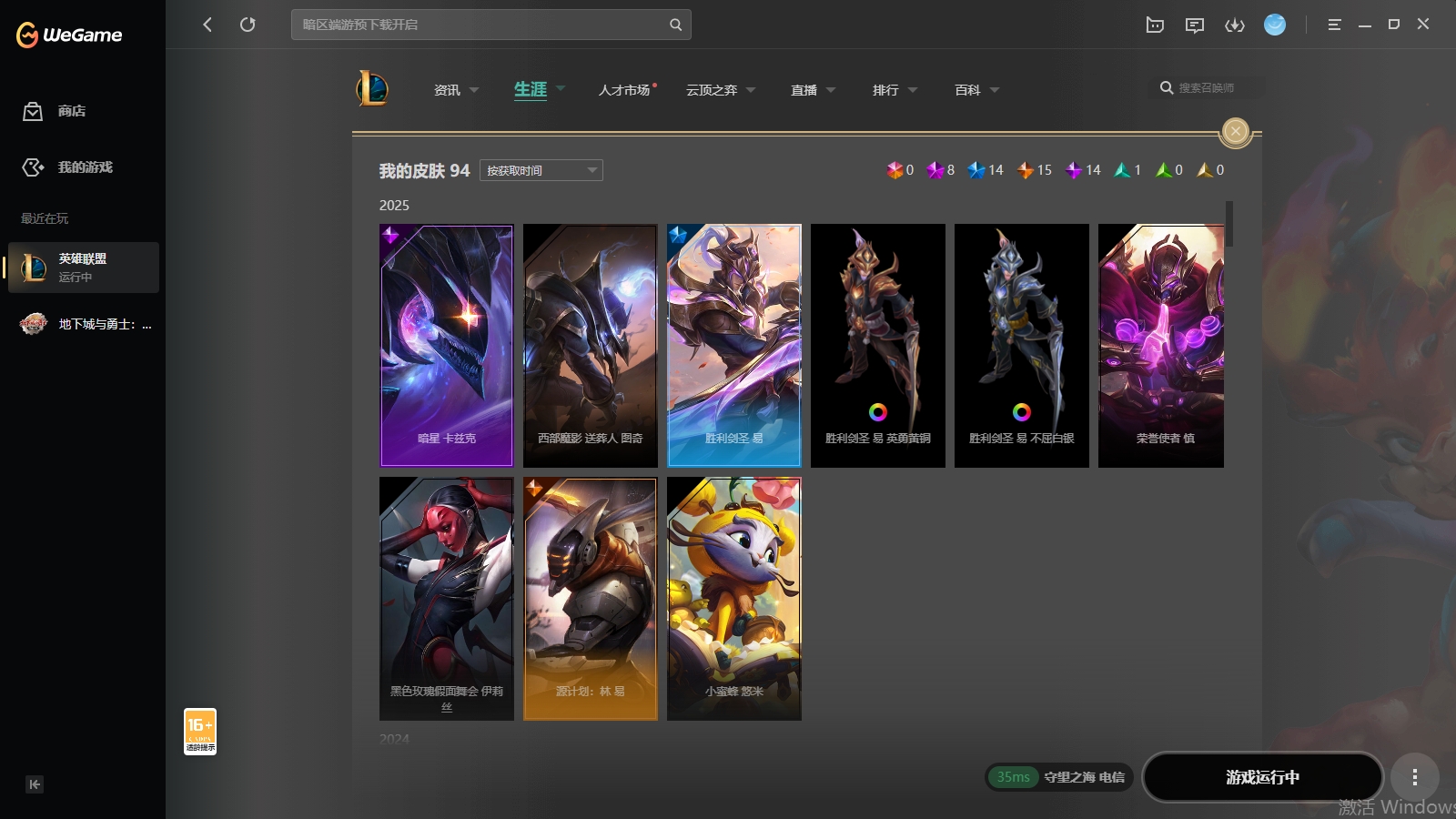Switch to the 生涯 tab
The image size is (1456, 819).
click(531, 89)
